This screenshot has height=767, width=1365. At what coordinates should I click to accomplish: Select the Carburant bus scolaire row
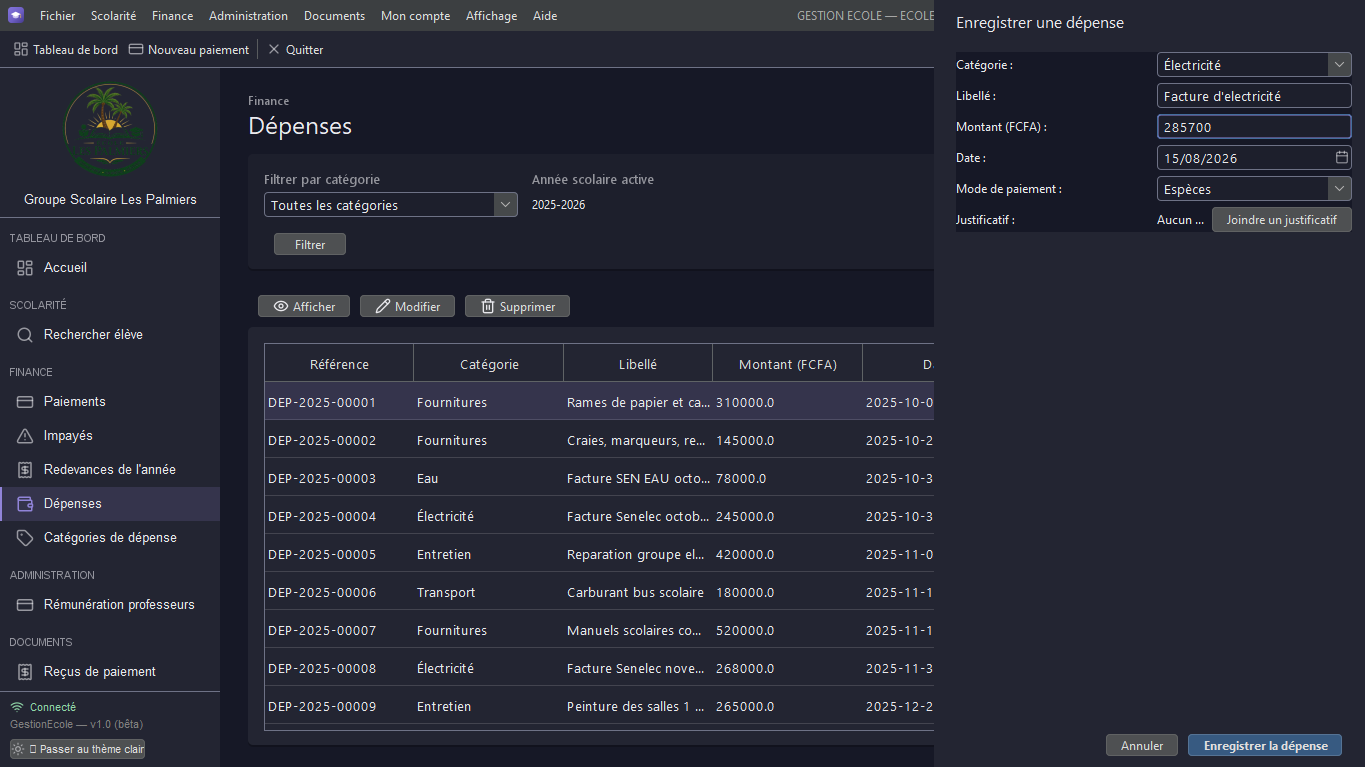599,593
